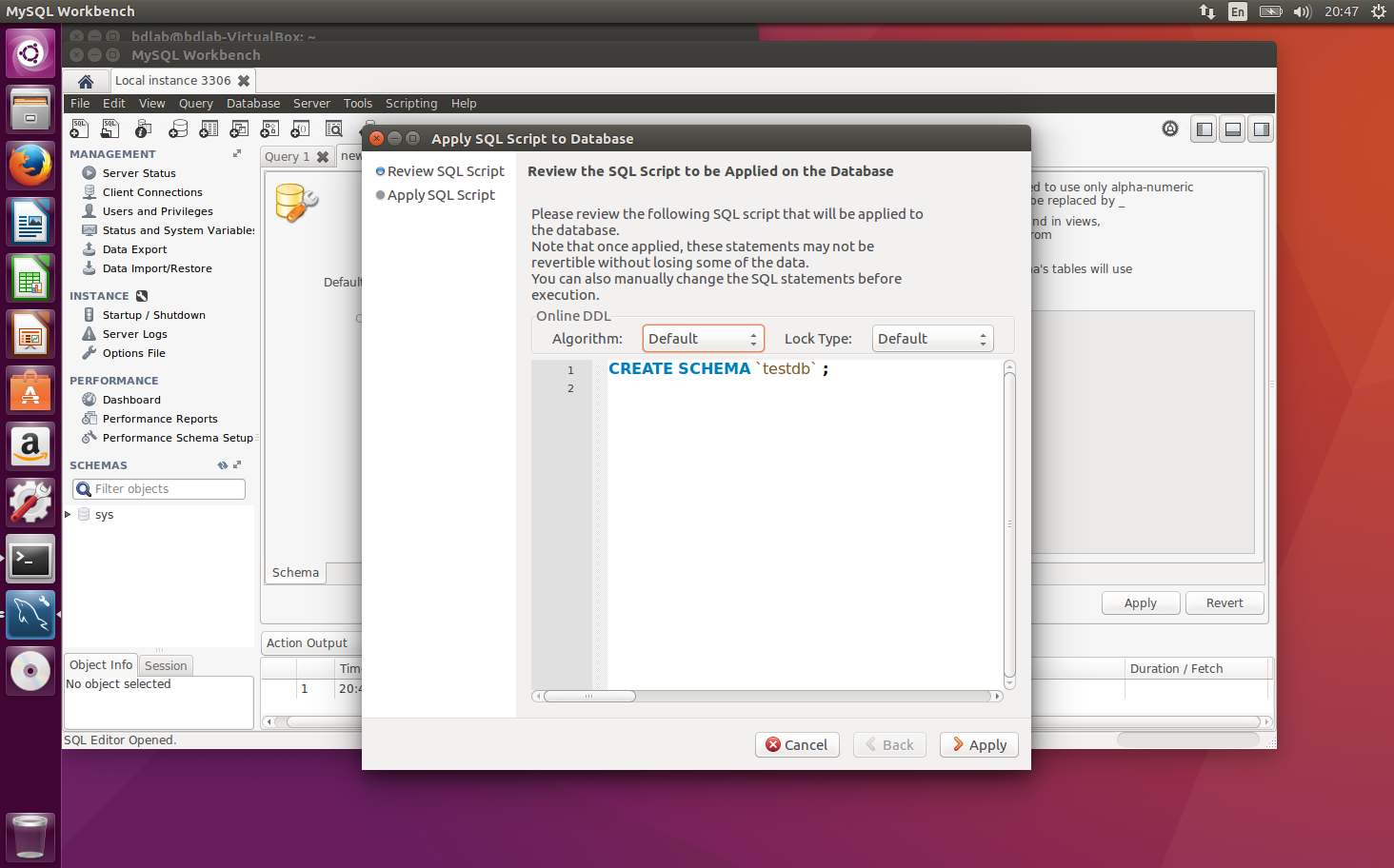
Task: Click Apply in the SQL script dialog
Action: click(979, 745)
